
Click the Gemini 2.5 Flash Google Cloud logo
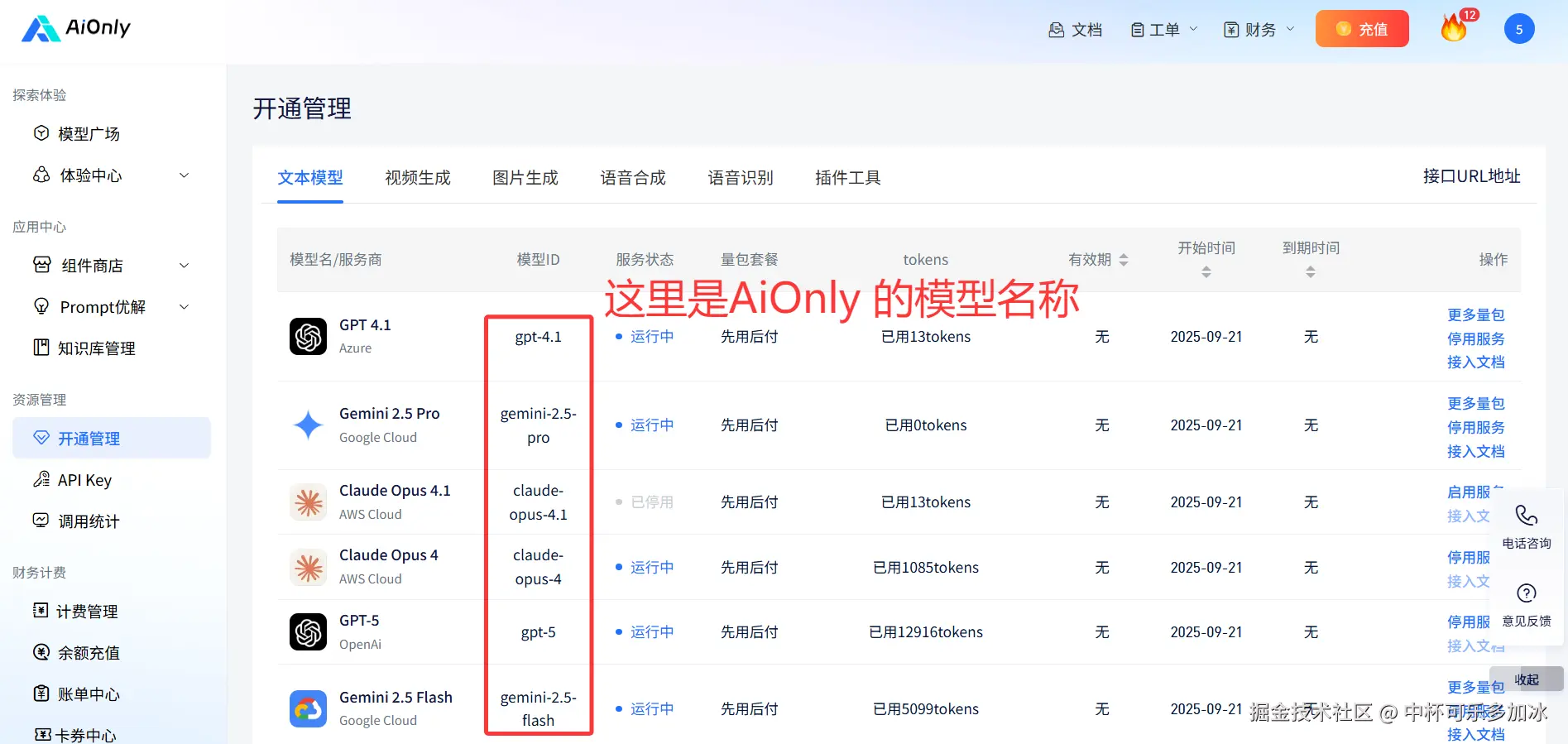point(309,709)
